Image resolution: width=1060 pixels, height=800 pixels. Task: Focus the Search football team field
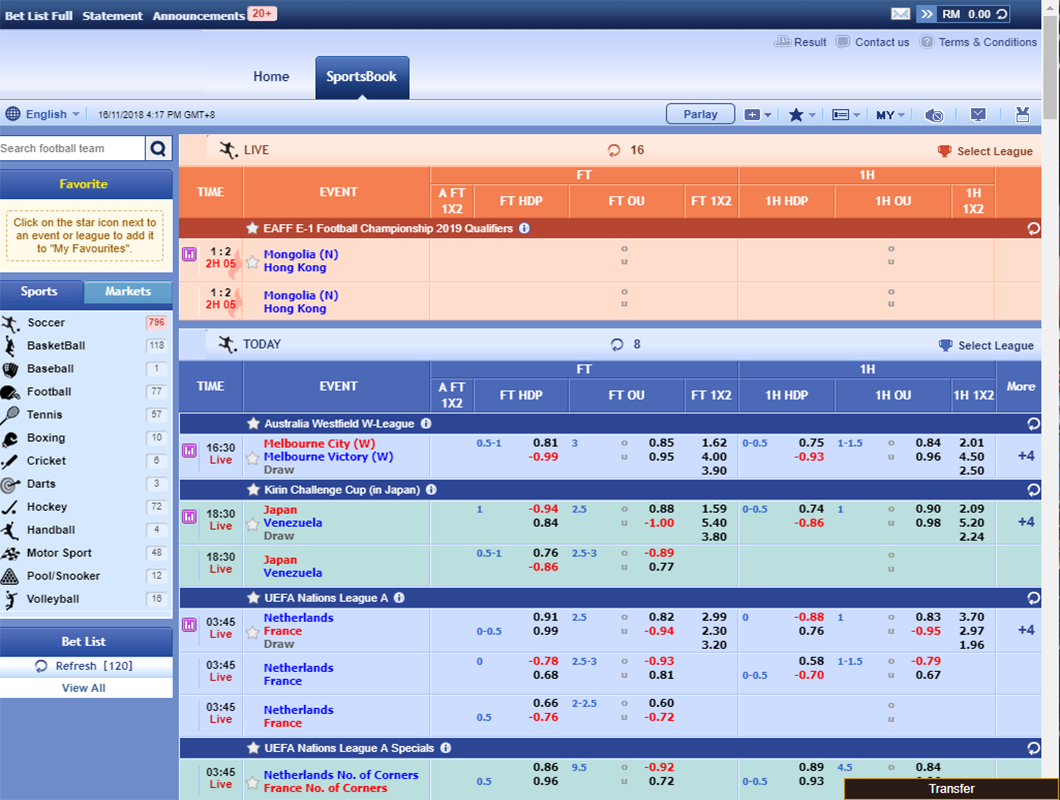(x=72, y=149)
